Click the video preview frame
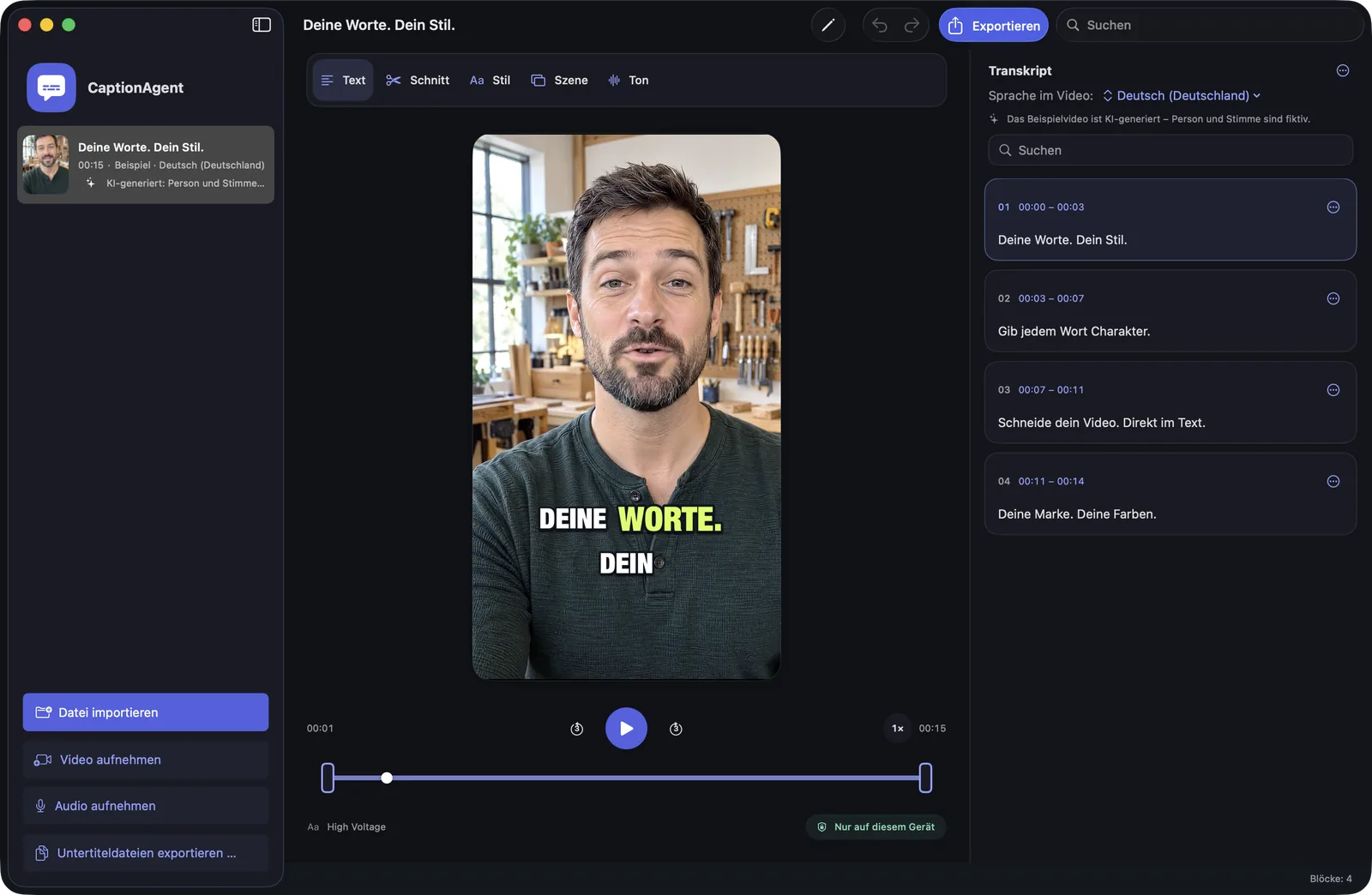This screenshot has width=1372, height=895. (x=626, y=406)
